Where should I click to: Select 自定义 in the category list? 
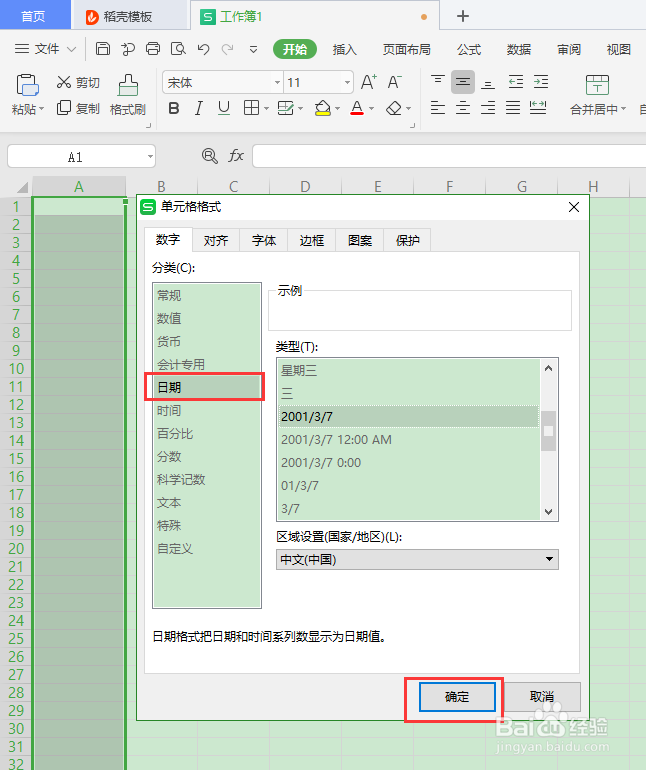206,549
